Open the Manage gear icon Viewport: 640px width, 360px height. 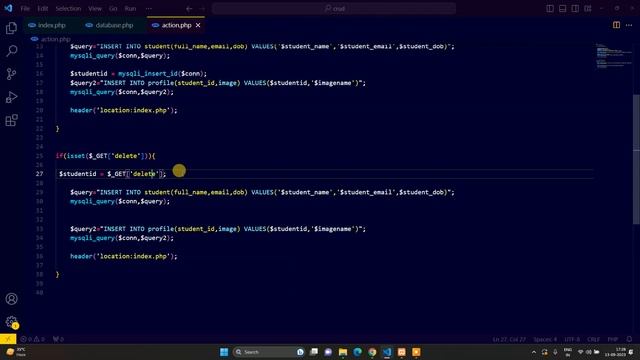pyautogui.click(x=11, y=322)
